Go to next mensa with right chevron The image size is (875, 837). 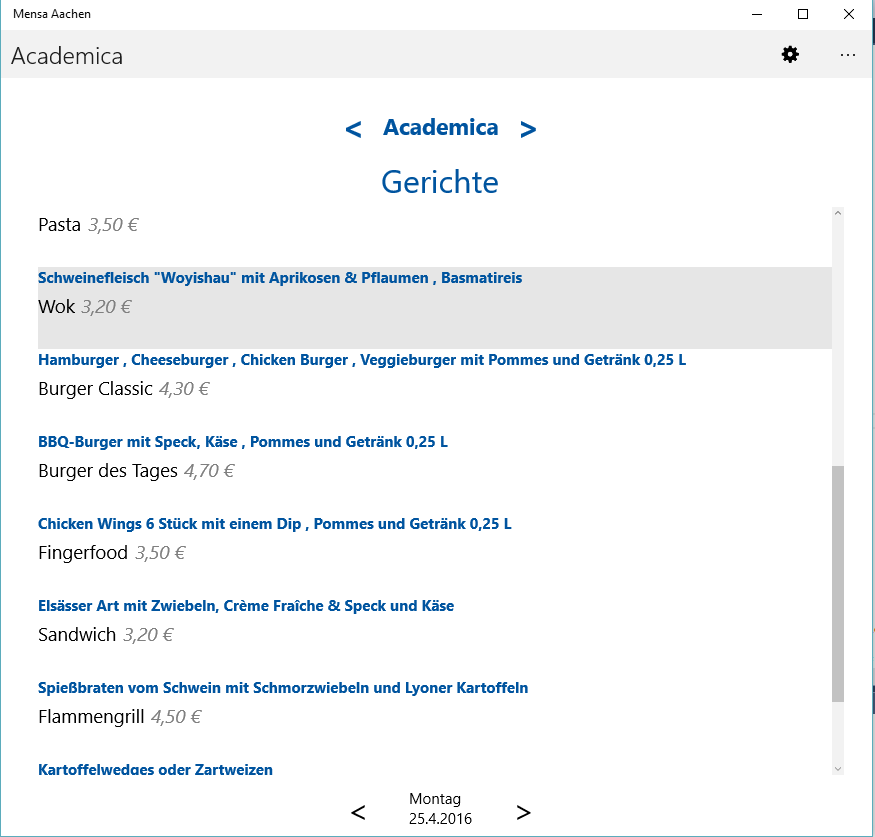(x=528, y=129)
